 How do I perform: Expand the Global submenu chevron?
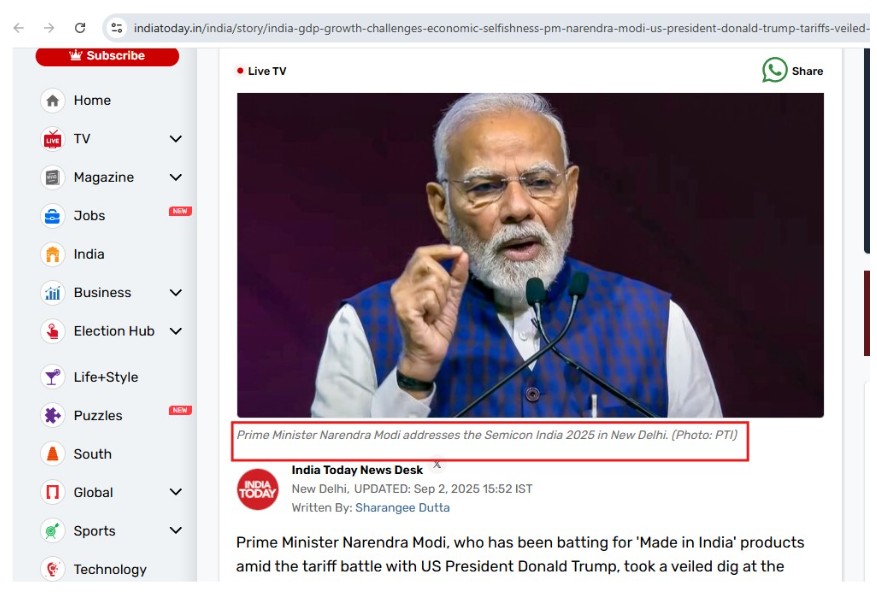176,492
